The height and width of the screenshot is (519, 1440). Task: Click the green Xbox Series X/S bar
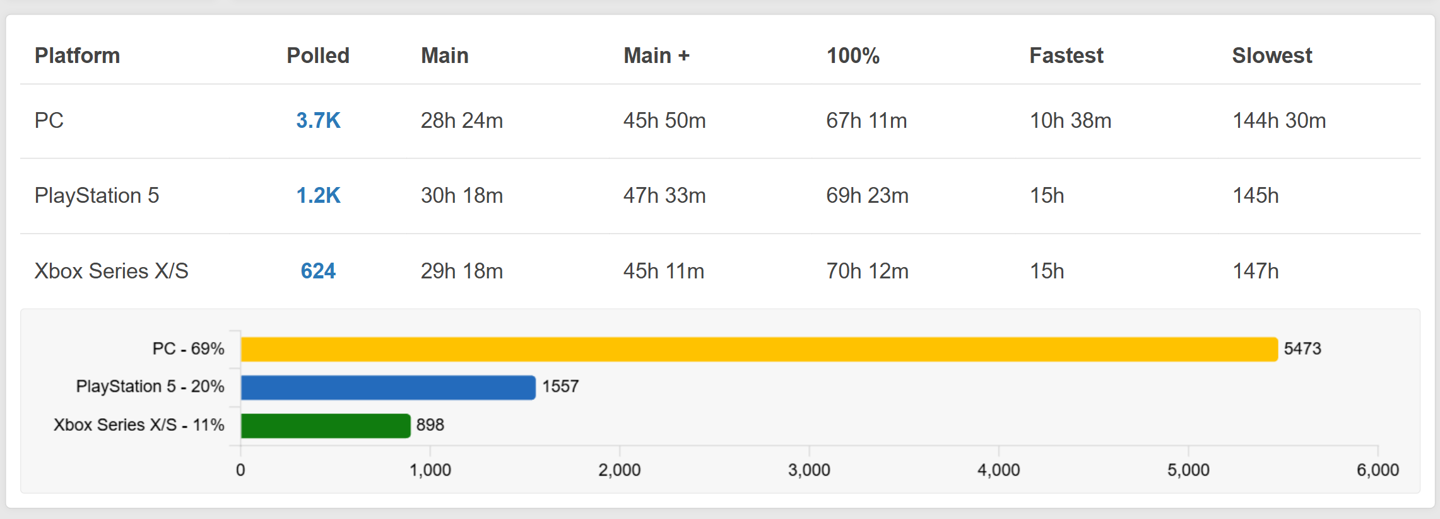click(325, 425)
